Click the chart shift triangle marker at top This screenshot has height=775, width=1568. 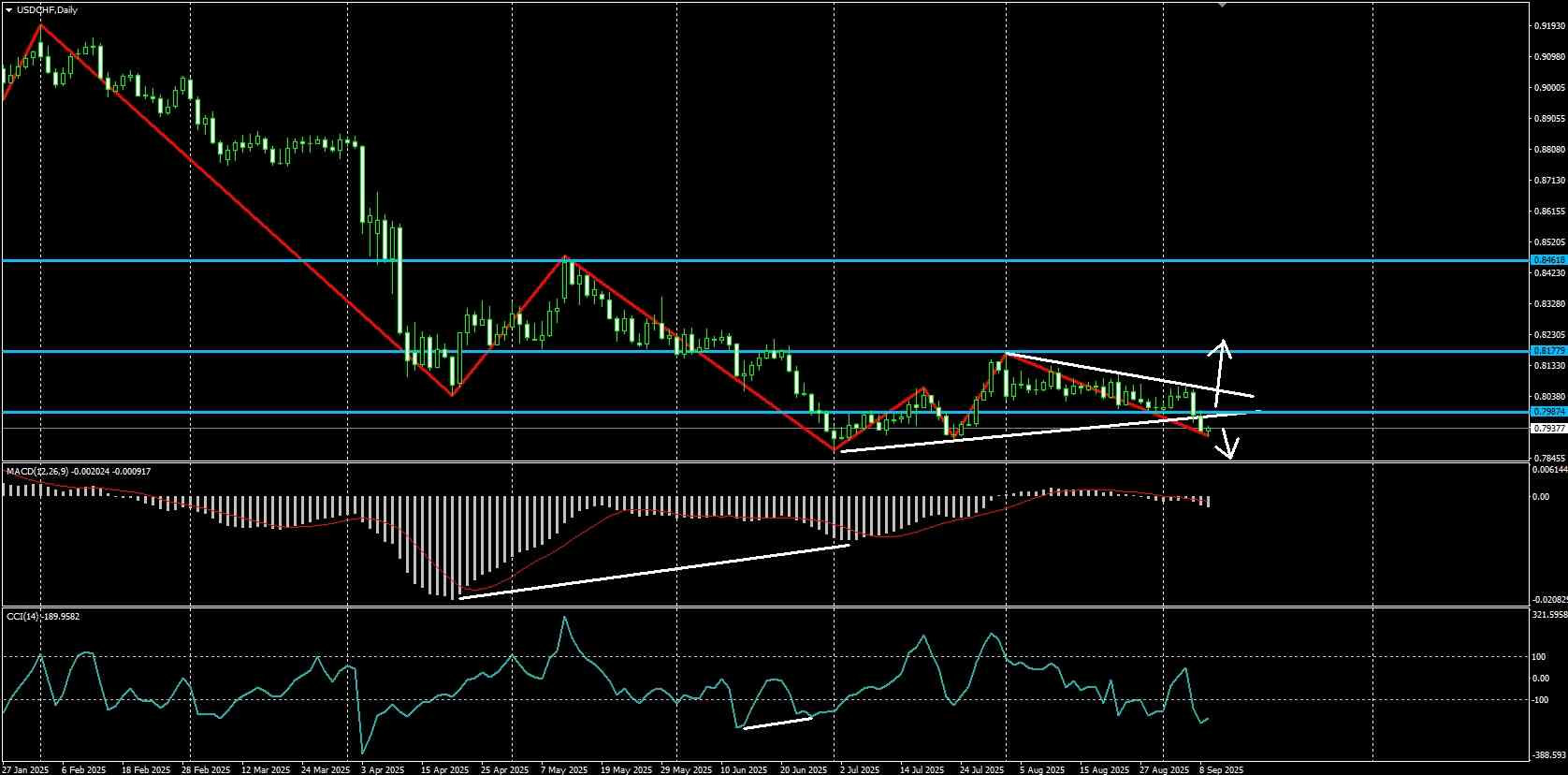(x=1222, y=5)
